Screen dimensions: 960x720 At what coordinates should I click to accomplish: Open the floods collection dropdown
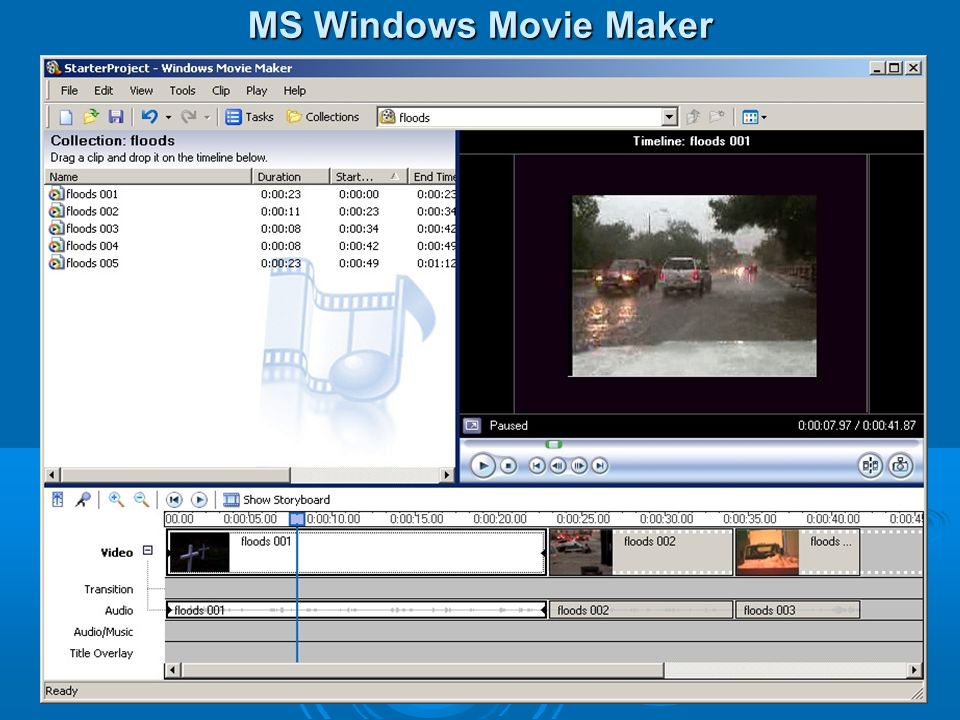pyautogui.click(x=669, y=116)
